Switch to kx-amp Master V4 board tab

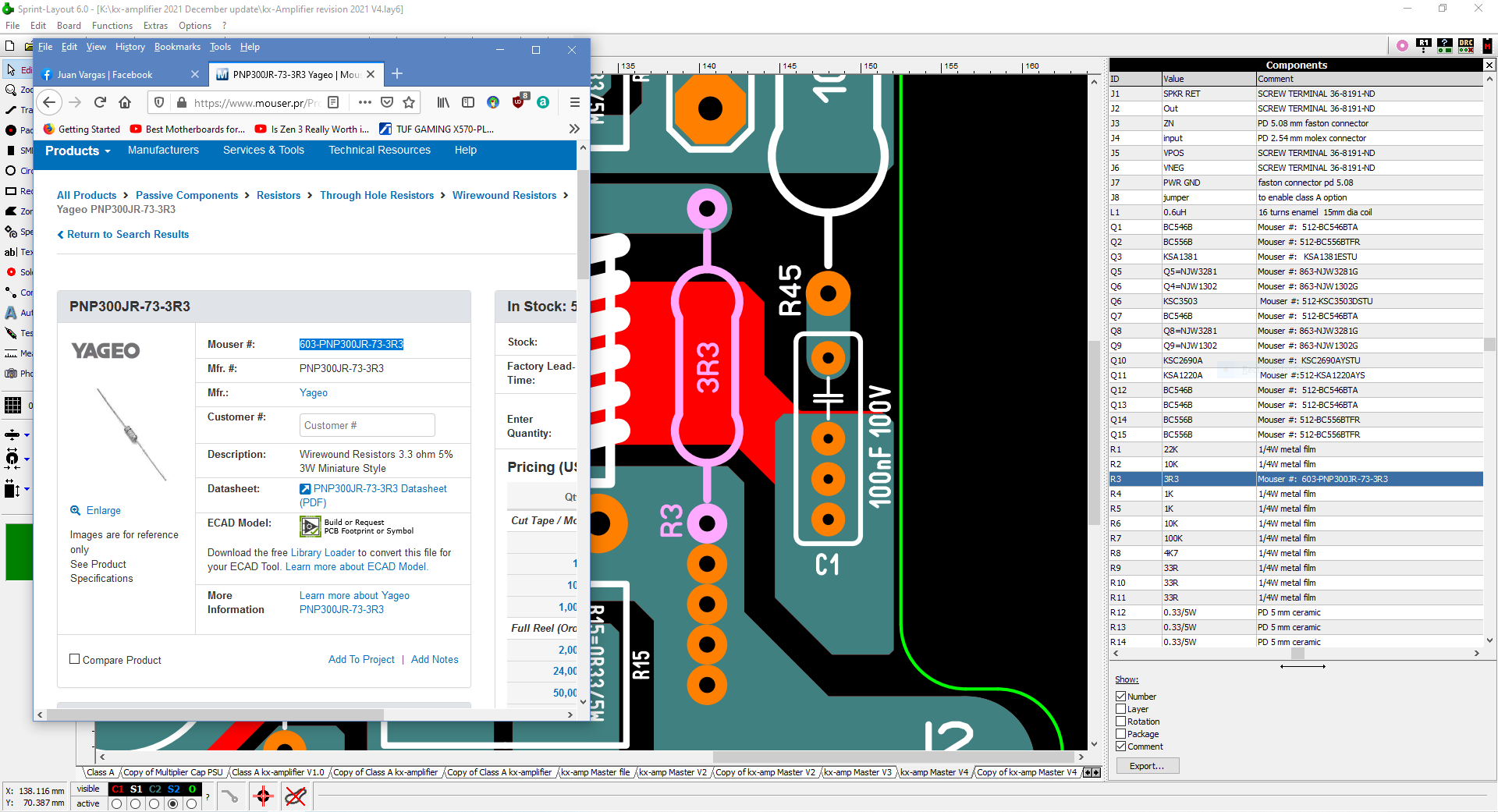click(x=934, y=772)
